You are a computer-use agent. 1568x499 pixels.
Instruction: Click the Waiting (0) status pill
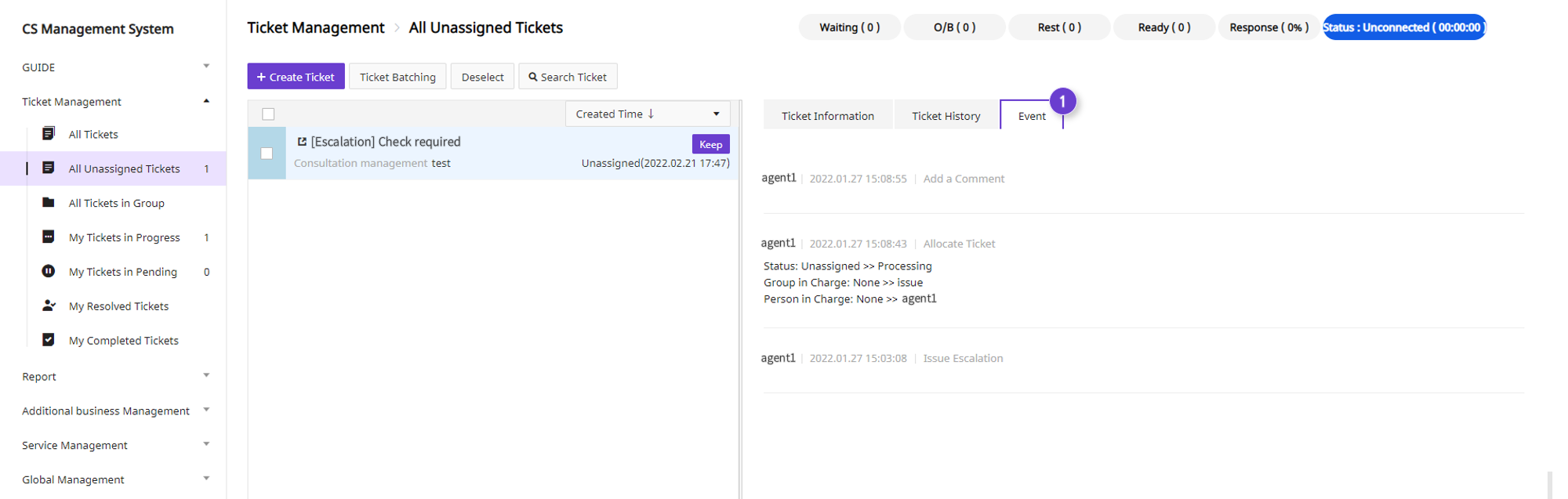(x=849, y=27)
